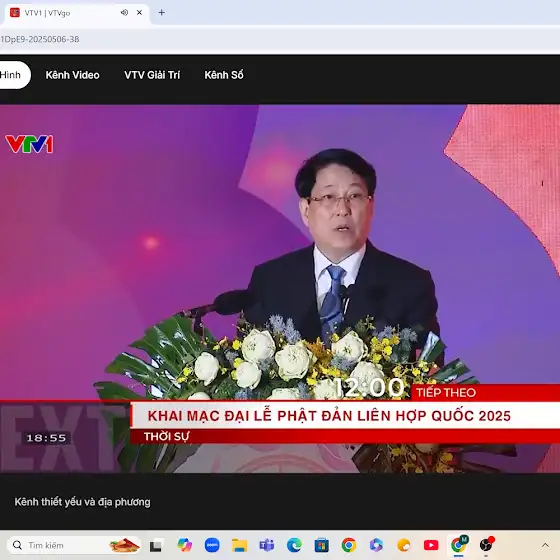Click the VTV1 live video player
Image resolution: width=560 pixels, height=560 pixels.
click(280, 289)
